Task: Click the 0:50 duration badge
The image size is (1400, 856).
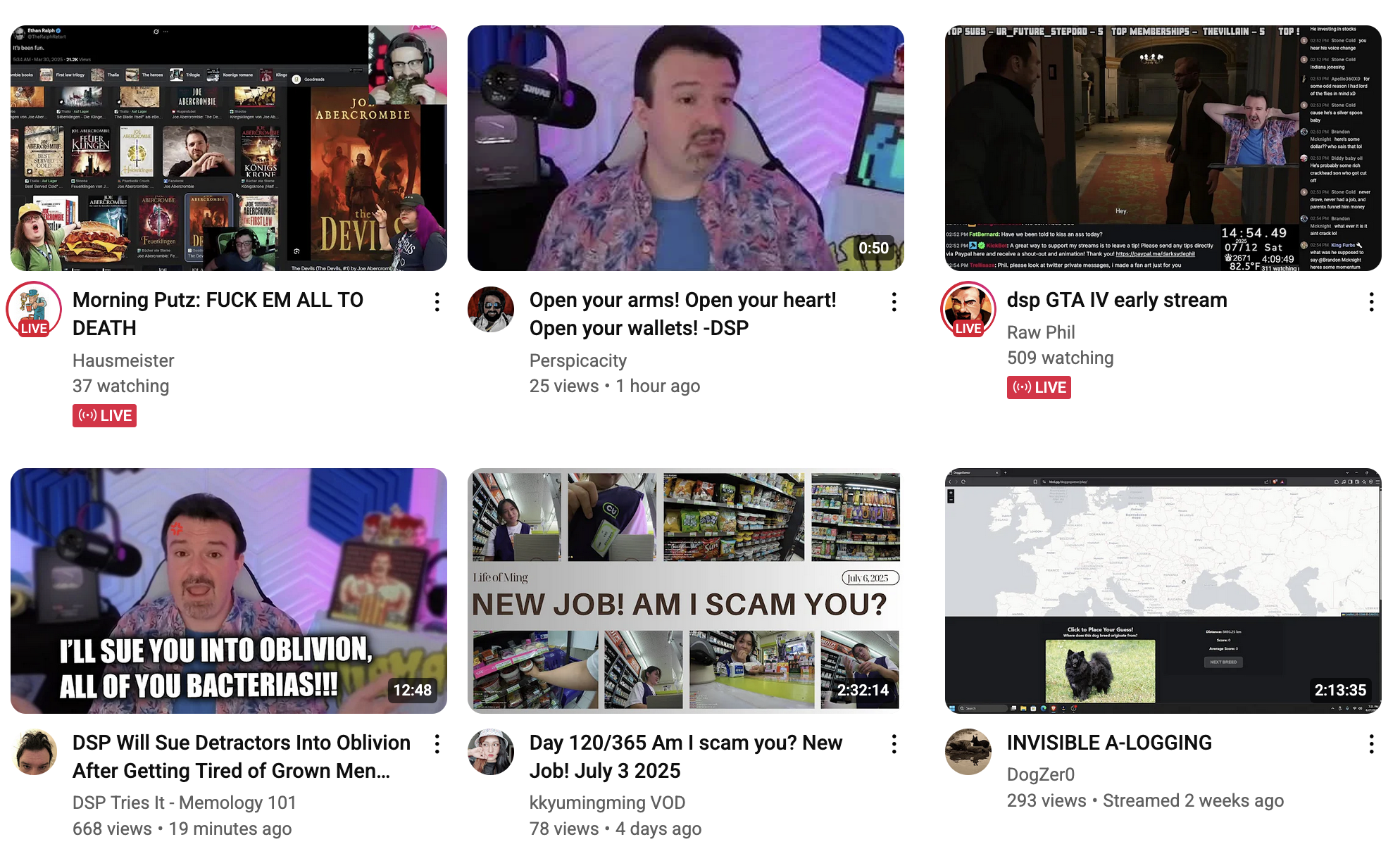Action: tap(873, 248)
